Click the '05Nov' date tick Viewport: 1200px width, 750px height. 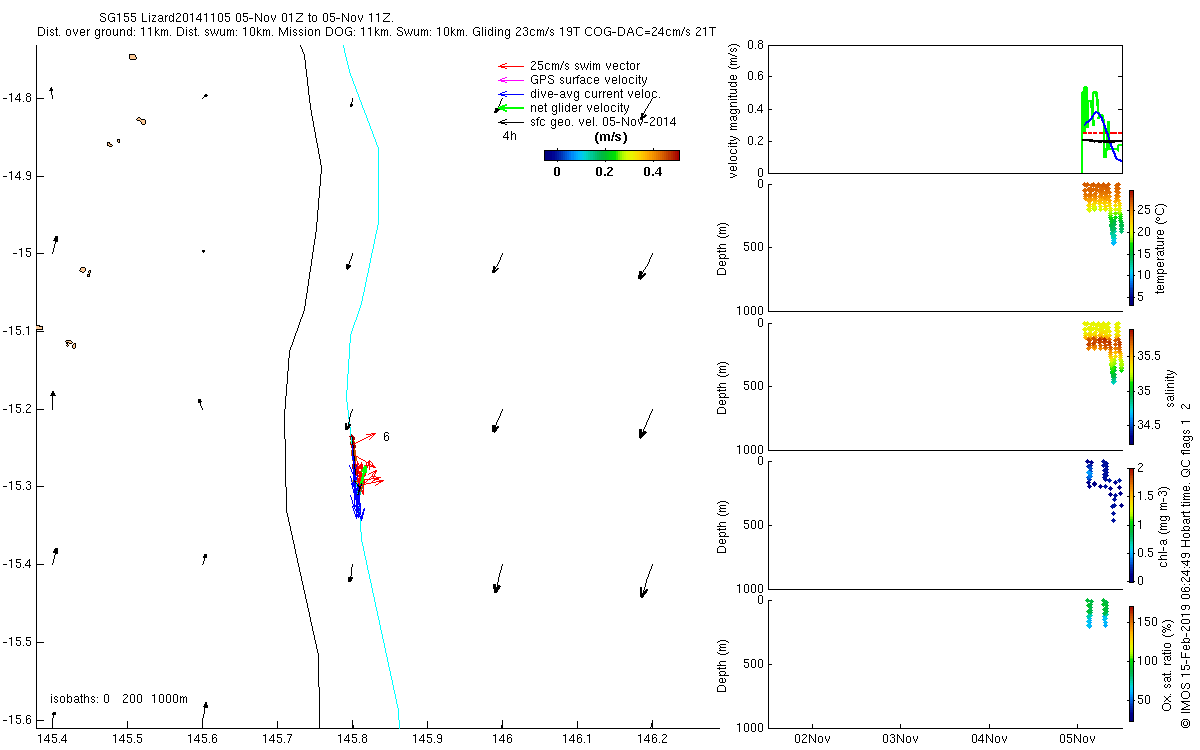click(1078, 739)
